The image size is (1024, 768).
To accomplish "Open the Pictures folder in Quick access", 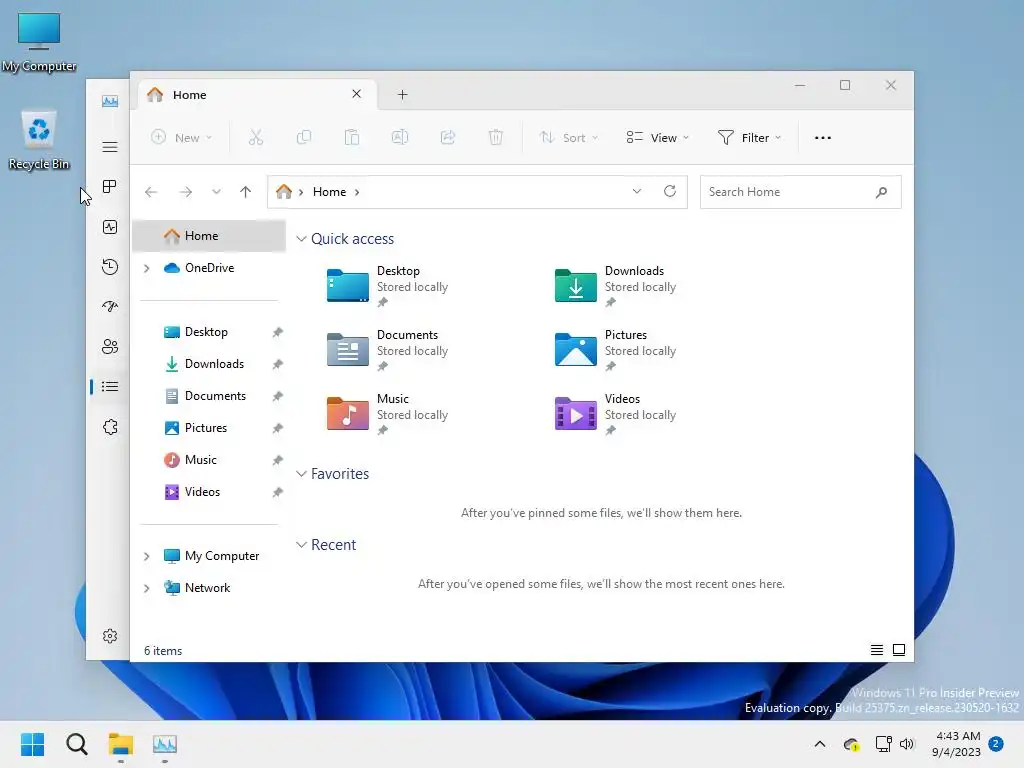I will pos(616,349).
